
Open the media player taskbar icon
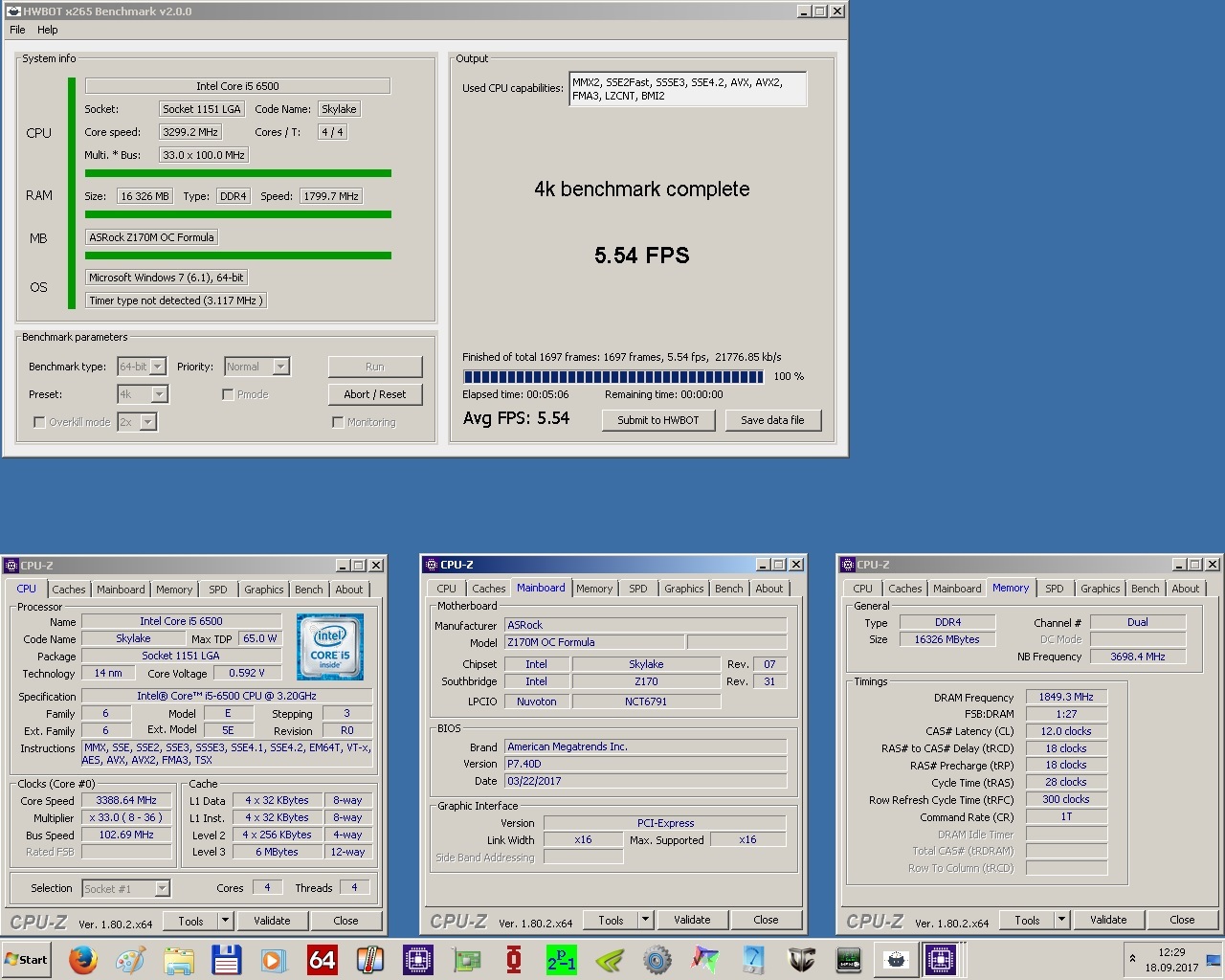click(x=275, y=959)
